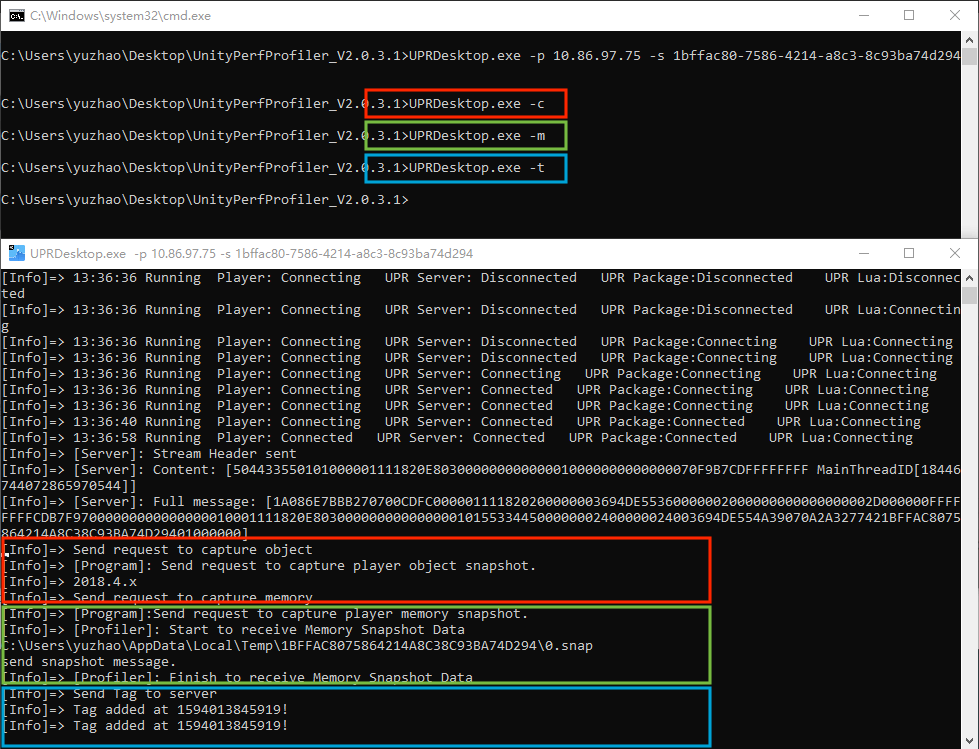Click the UPRDesktop.exe window title bar icon
979x749 pixels.
coord(16,254)
